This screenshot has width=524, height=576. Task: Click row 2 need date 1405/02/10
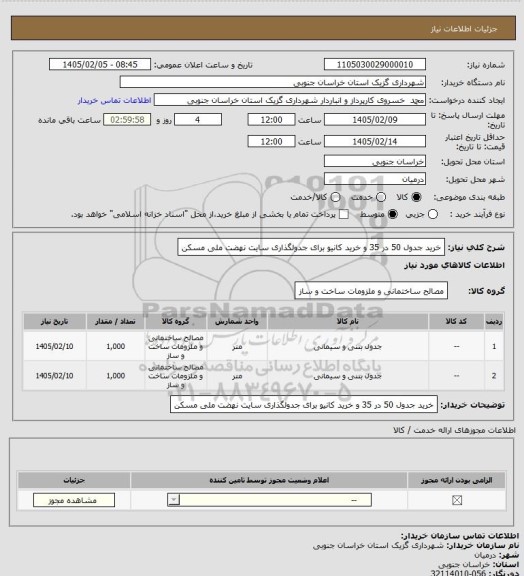coord(54,376)
